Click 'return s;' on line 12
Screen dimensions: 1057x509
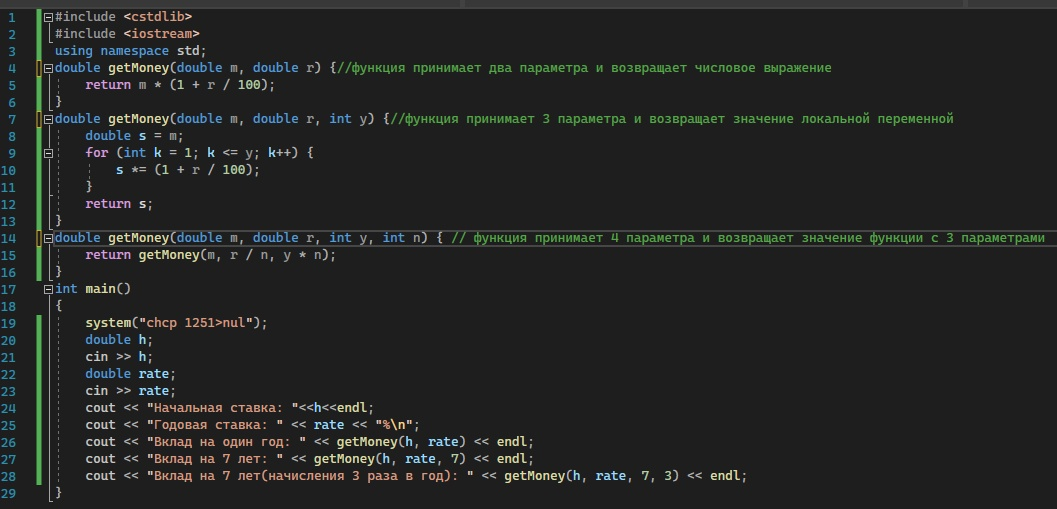pyautogui.click(x=119, y=204)
